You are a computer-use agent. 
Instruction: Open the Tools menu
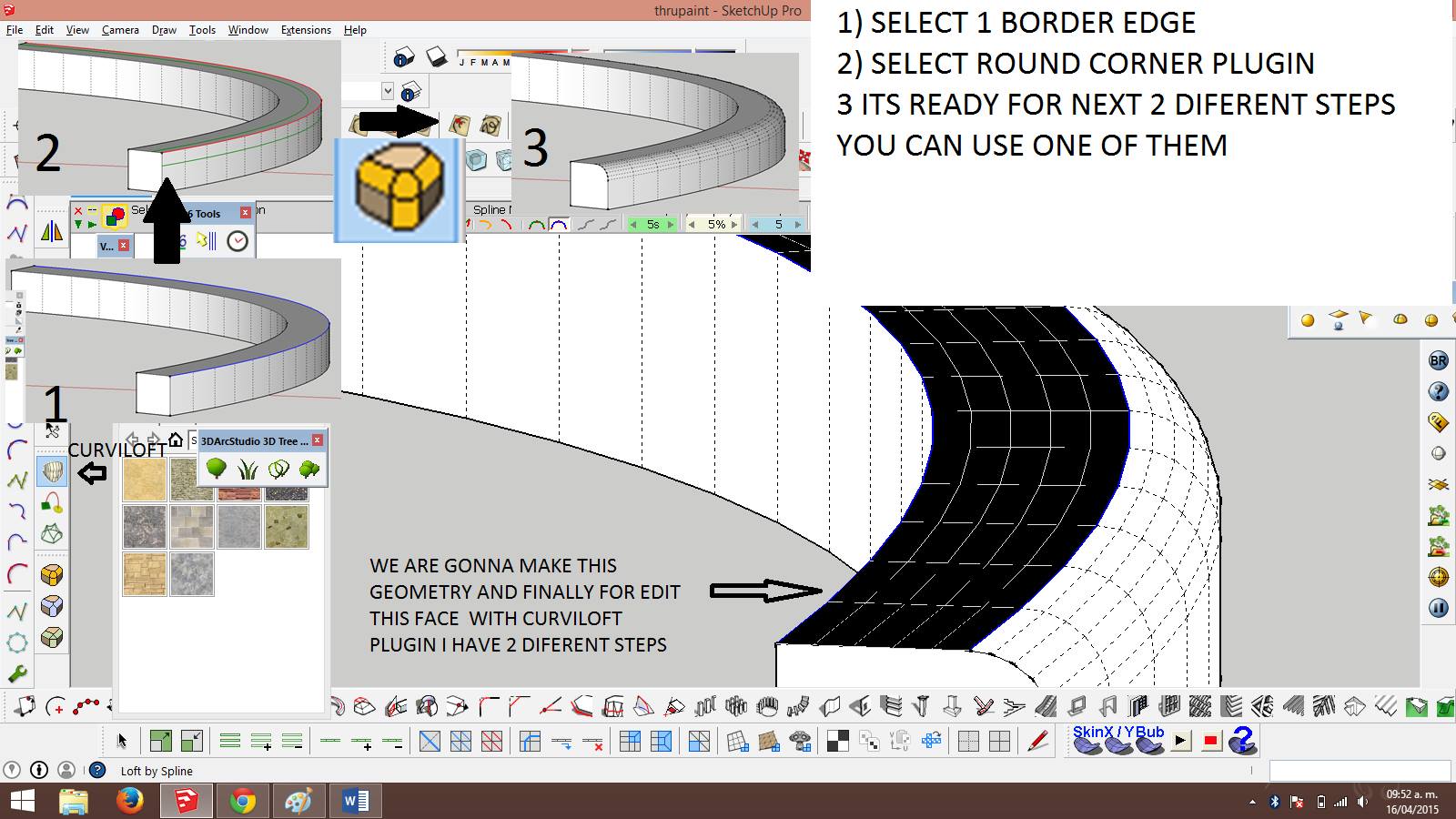201,29
